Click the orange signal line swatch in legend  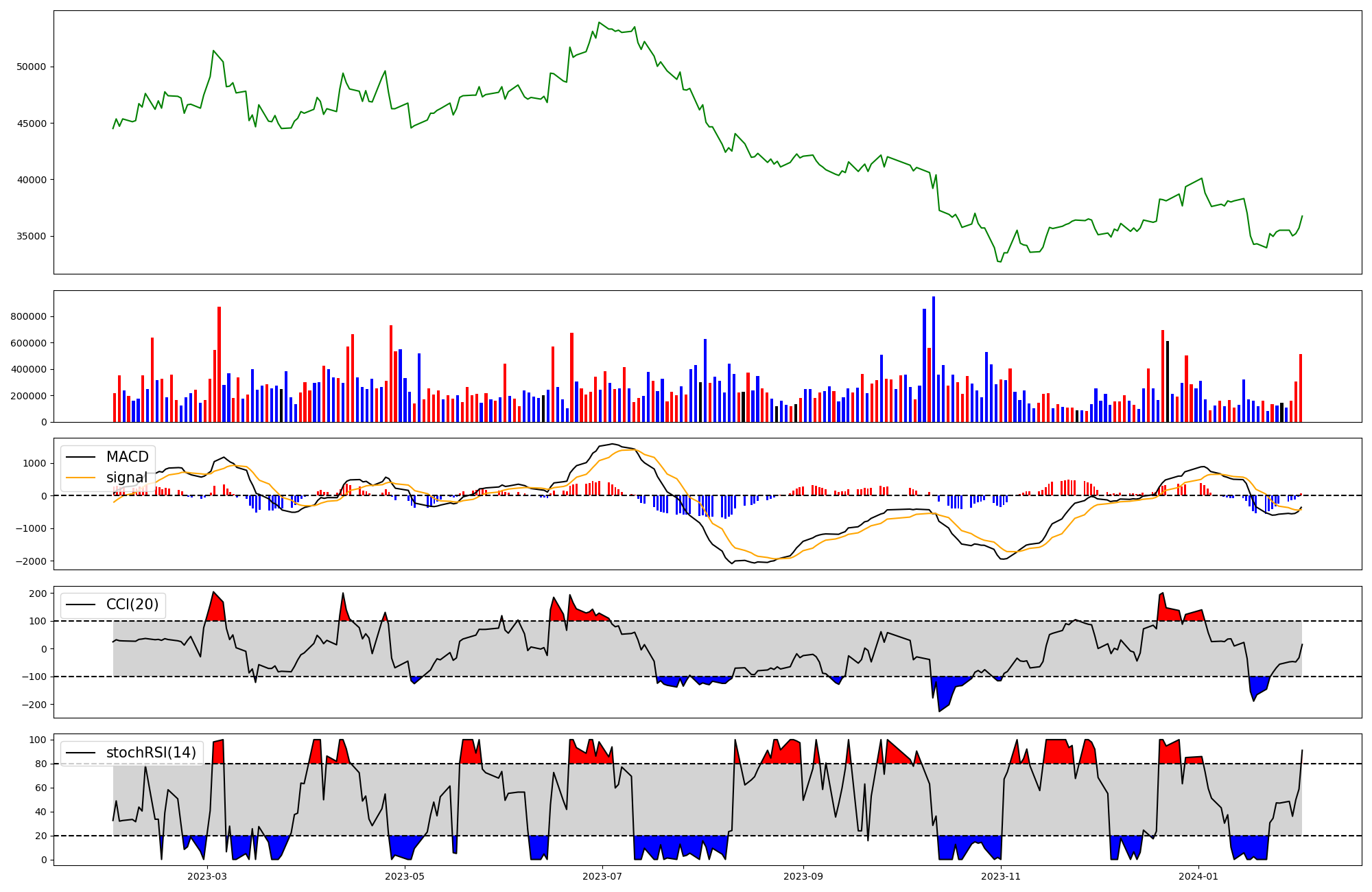pos(82,478)
